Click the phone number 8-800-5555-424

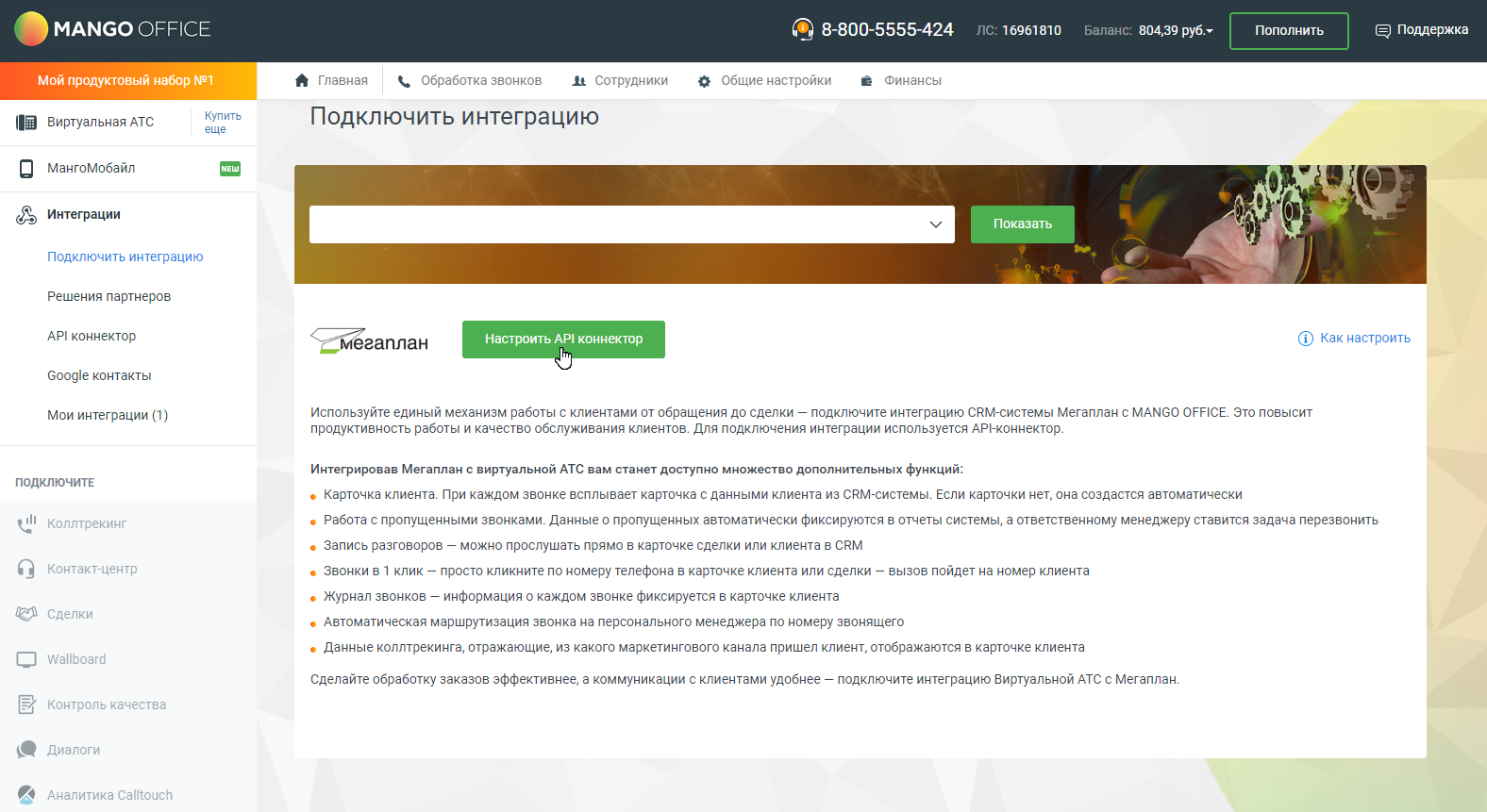[887, 30]
